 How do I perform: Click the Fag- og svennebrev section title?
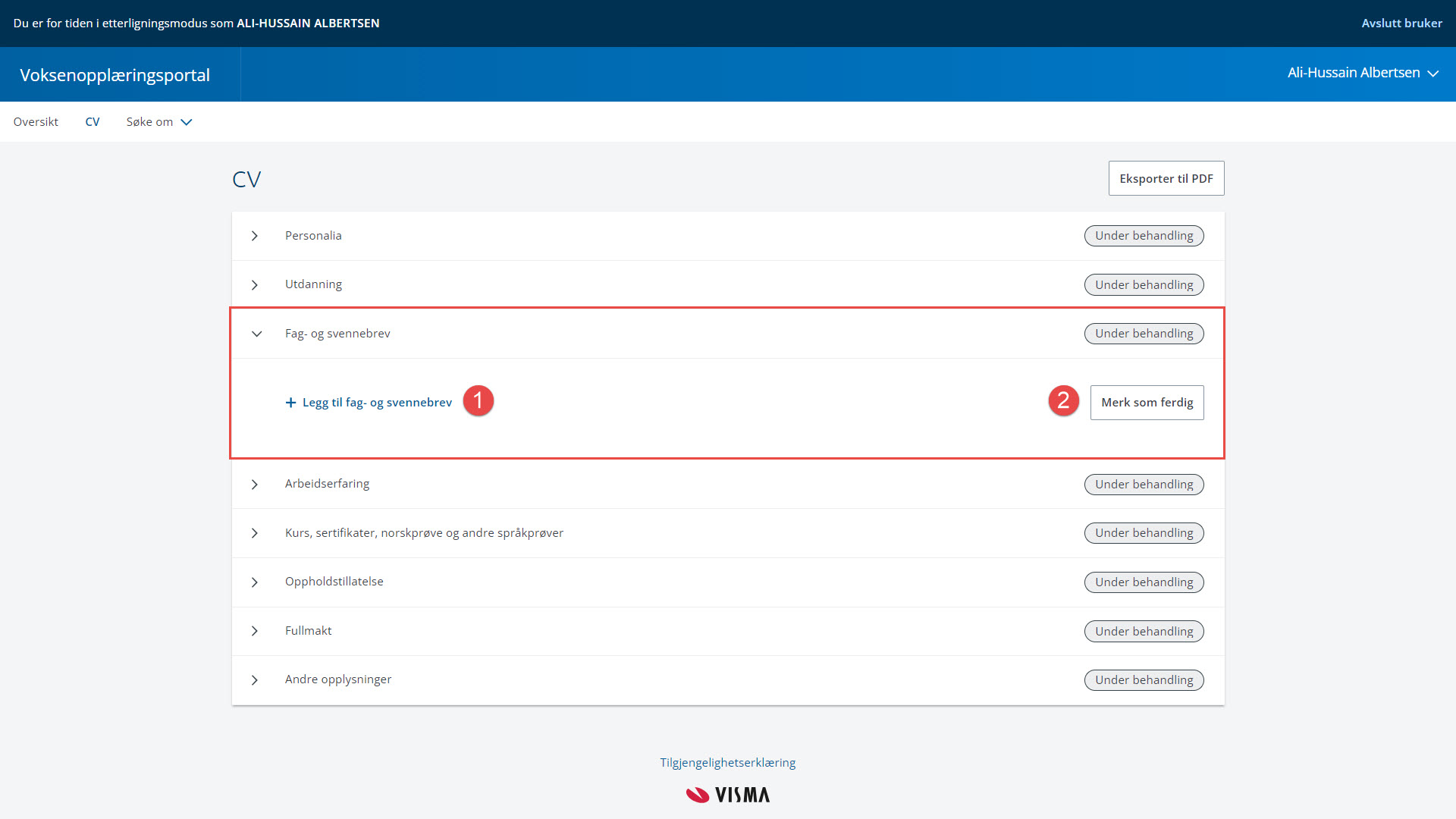click(337, 334)
